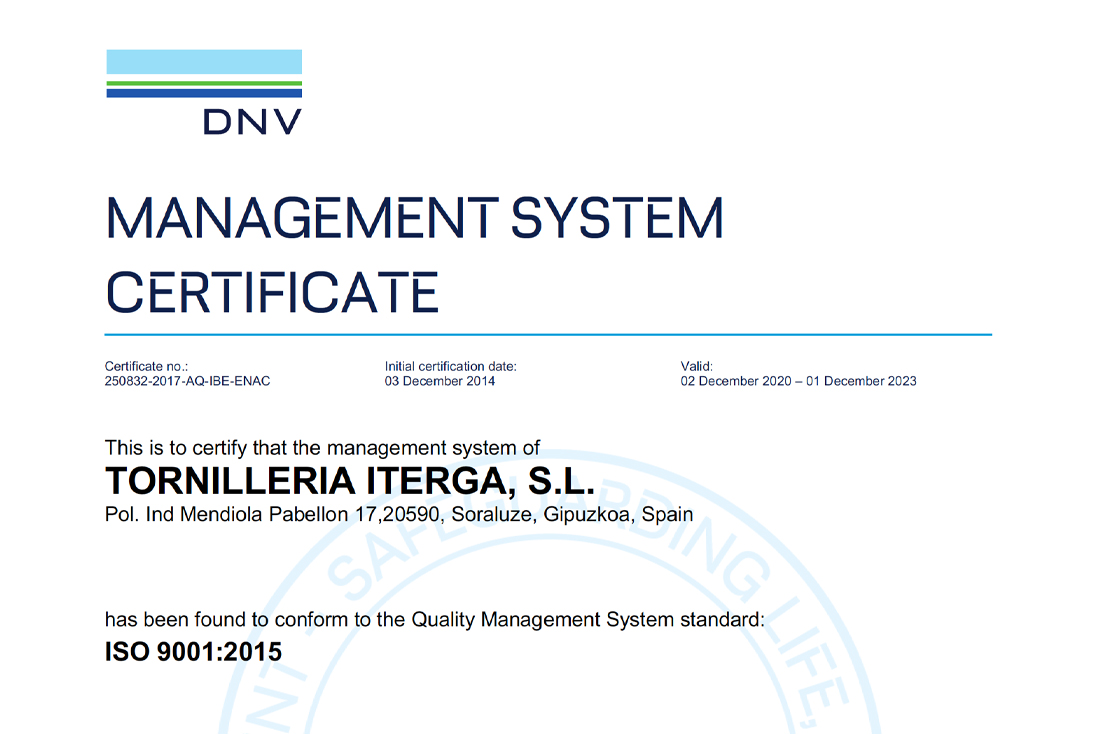1100x734 pixels.
Task: Select the Soraluze Gipuzkoa address line
Action: coord(398,514)
